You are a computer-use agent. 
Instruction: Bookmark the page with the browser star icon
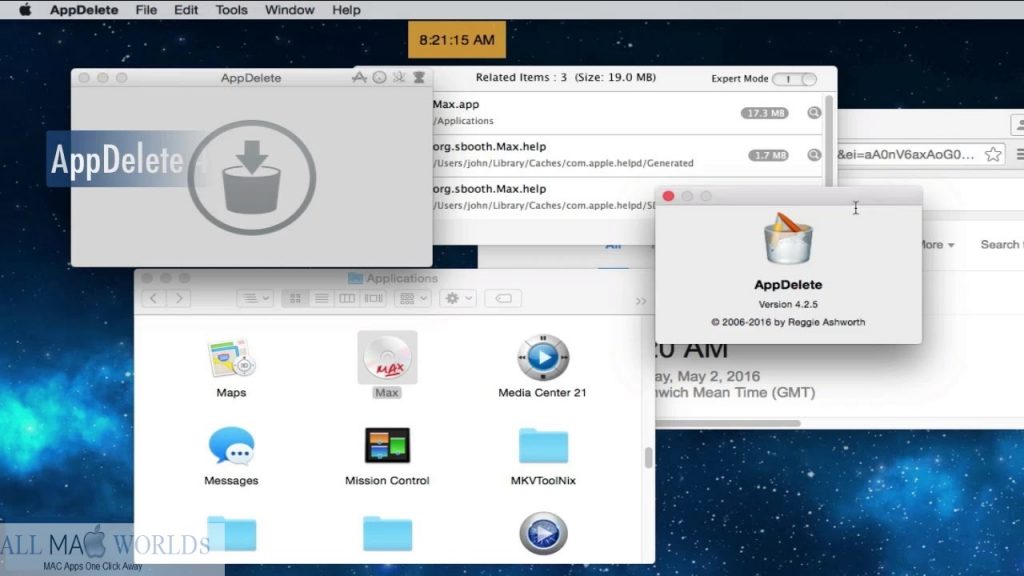pyautogui.click(x=993, y=155)
